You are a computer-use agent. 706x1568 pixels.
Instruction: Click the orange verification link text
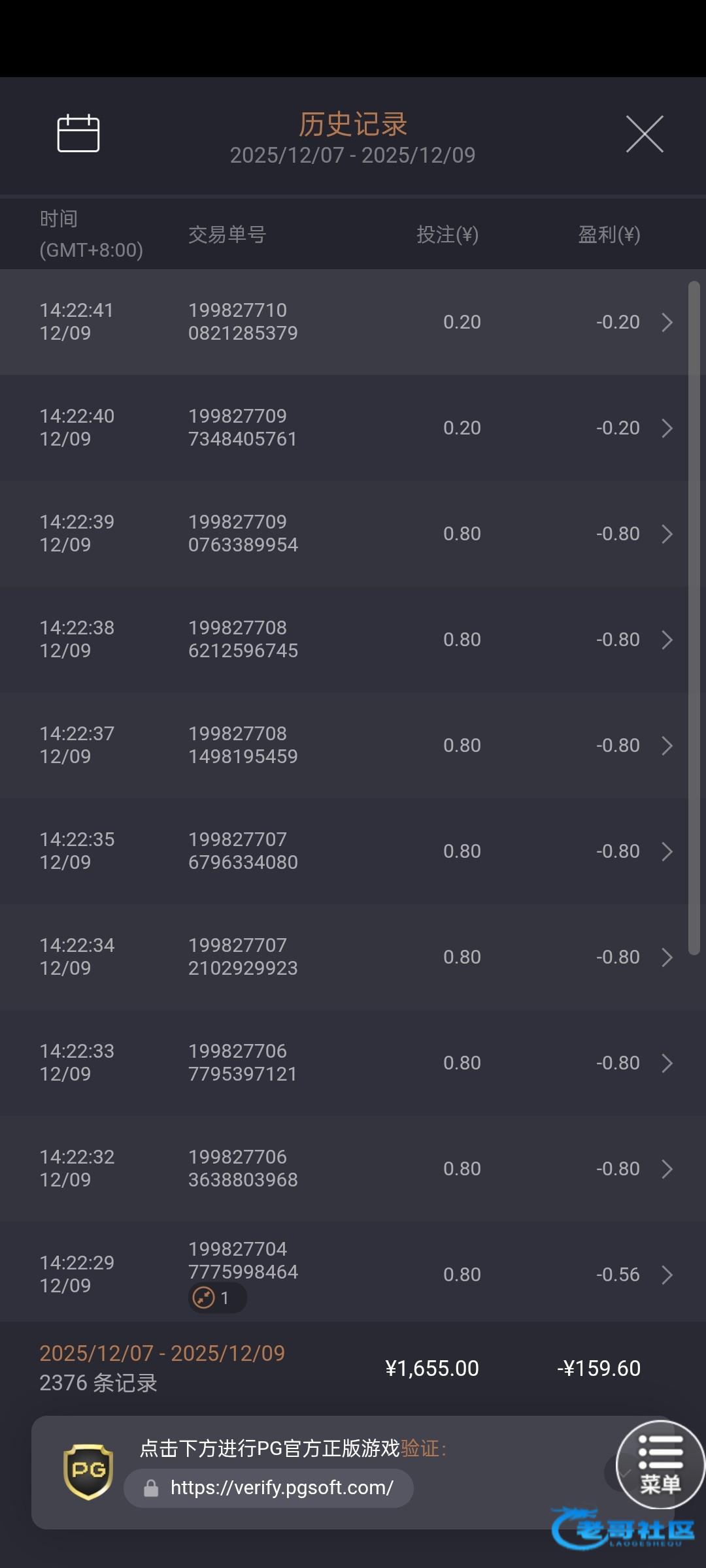[x=420, y=1448]
